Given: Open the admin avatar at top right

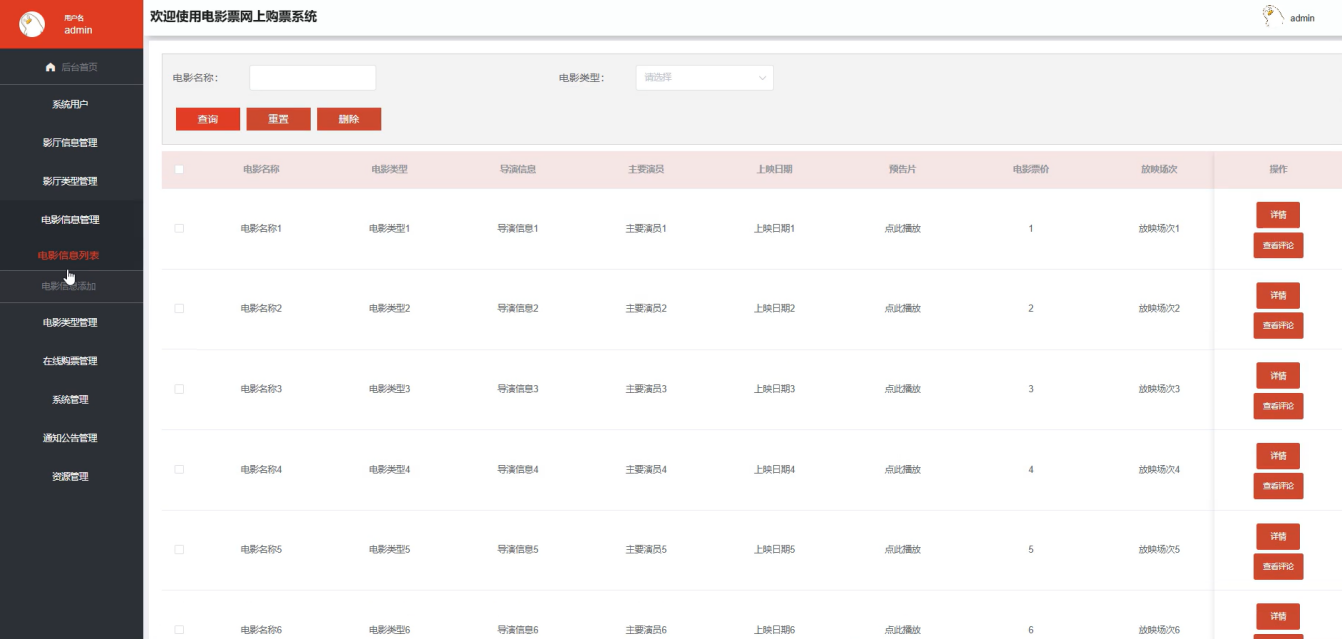Looking at the screenshot, I should pos(1273,16).
